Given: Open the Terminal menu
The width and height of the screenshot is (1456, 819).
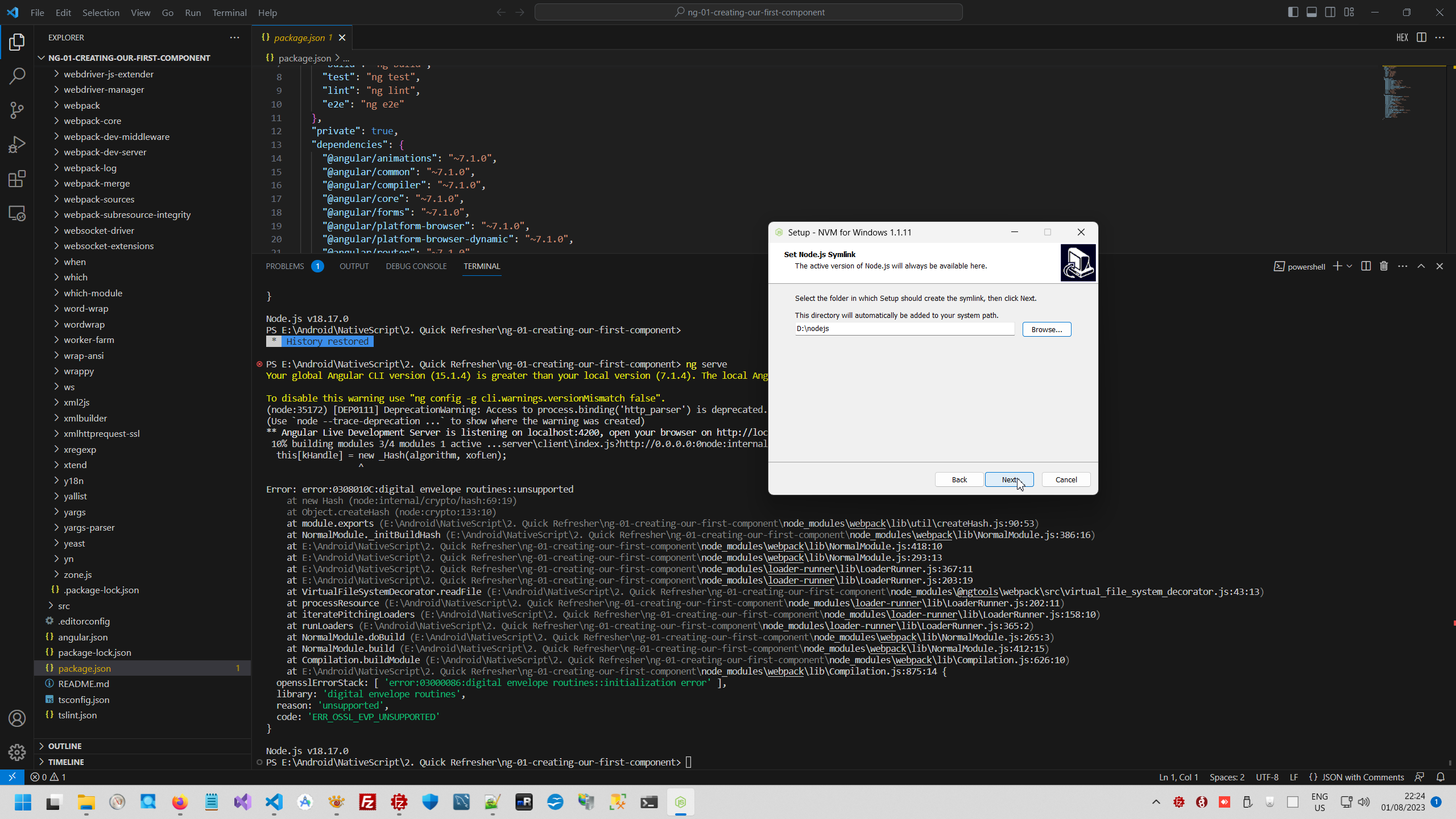Looking at the screenshot, I should (229, 12).
